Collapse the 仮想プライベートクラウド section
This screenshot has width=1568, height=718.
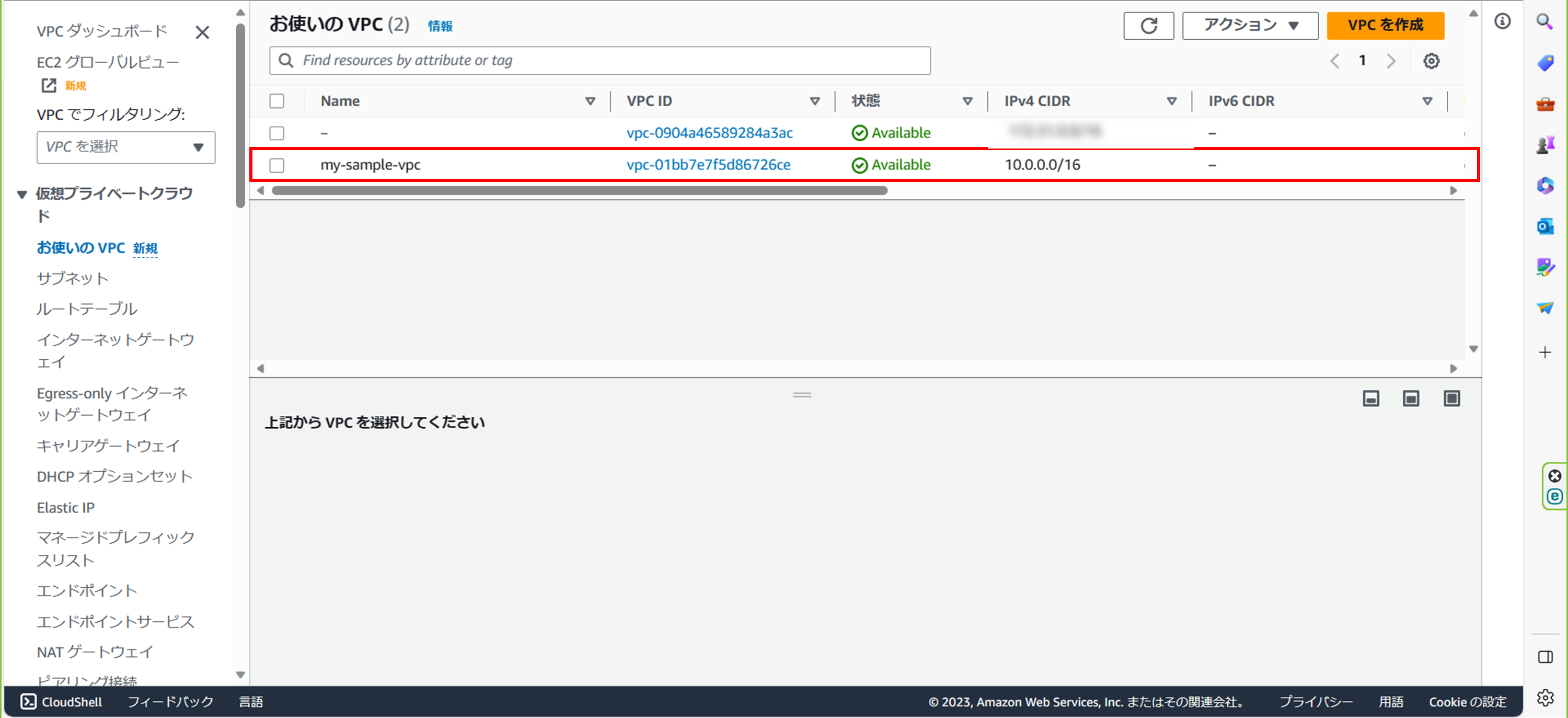pyautogui.click(x=22, y=195)
